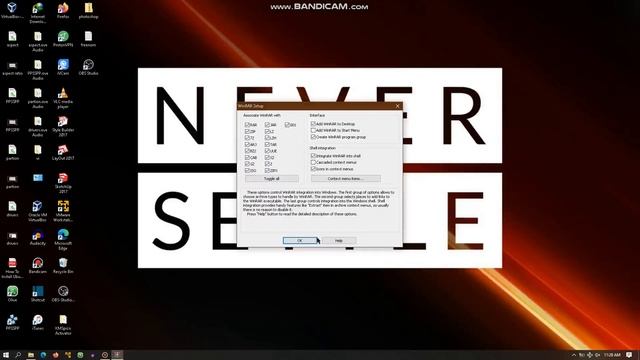Viewport: 640px width, 360px height.
Task: Select the How To Install Ubuntu PDF icon
Action: [x=12, y=267]
